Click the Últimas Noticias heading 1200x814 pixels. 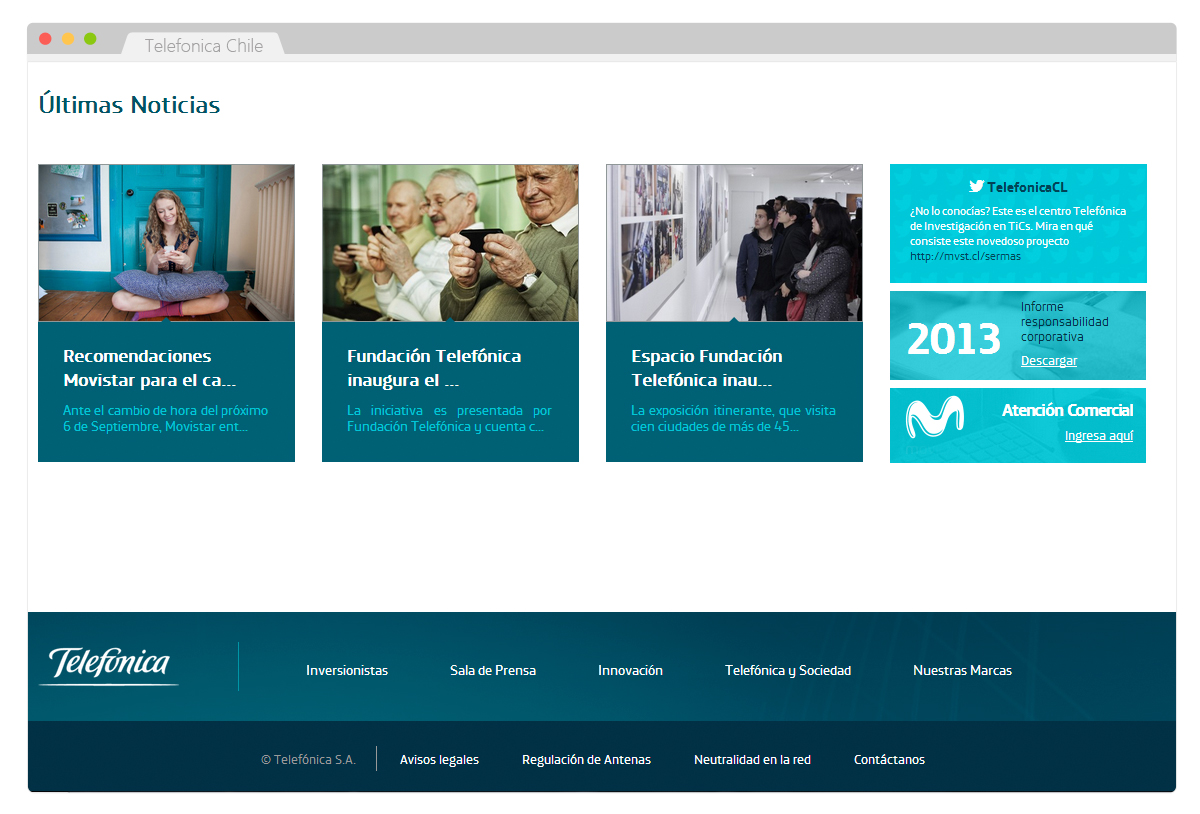129,105
